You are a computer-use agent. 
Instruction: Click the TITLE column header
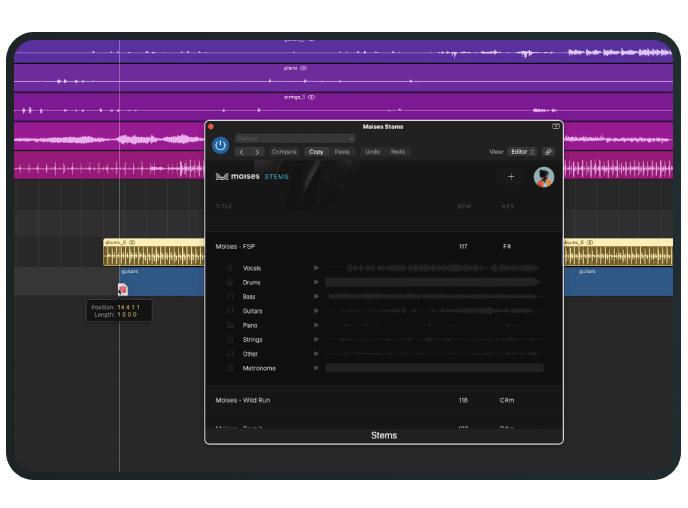pyautogui.click(x=224, y=206)
